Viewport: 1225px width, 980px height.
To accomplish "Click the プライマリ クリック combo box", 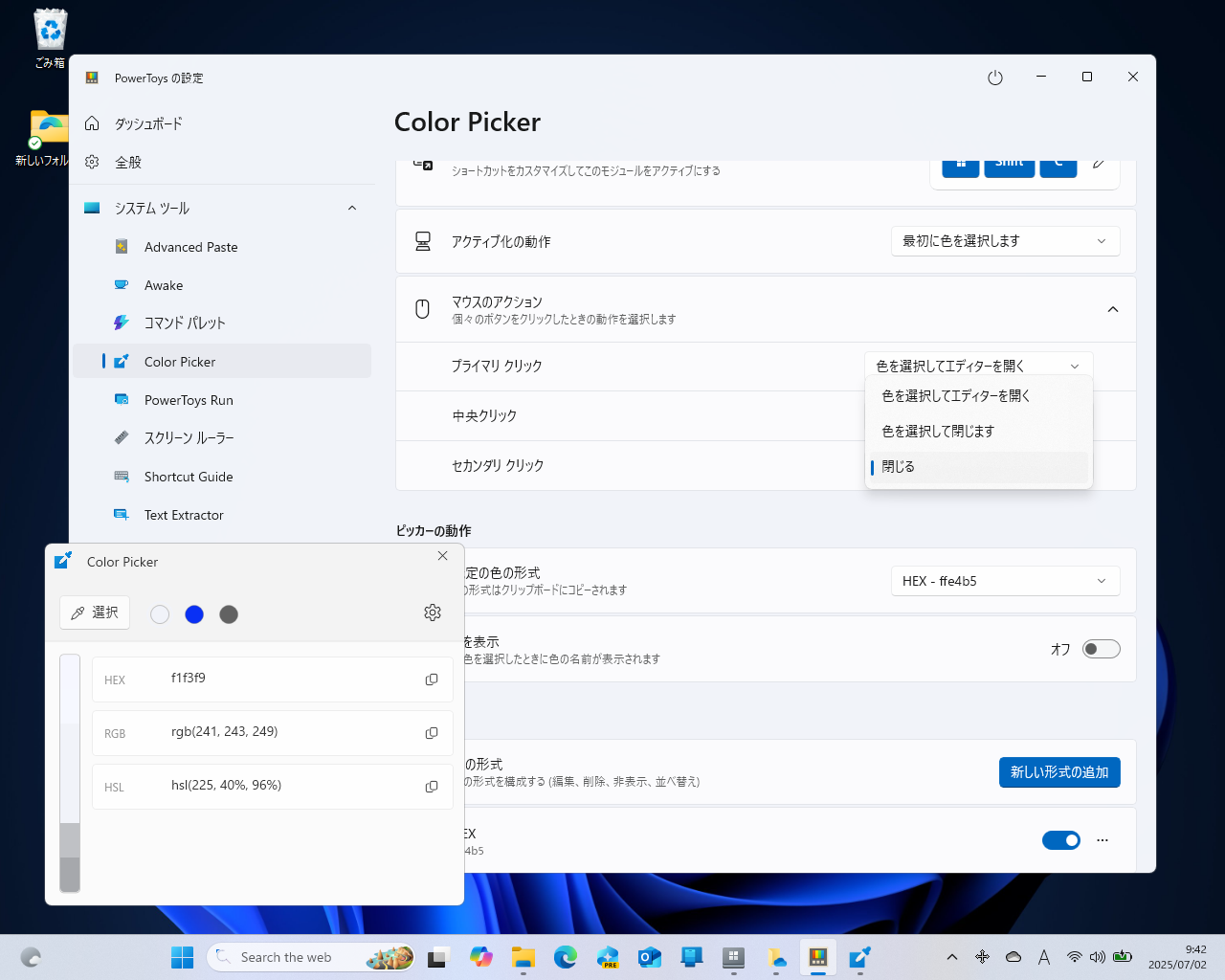I will click(978, 366).
